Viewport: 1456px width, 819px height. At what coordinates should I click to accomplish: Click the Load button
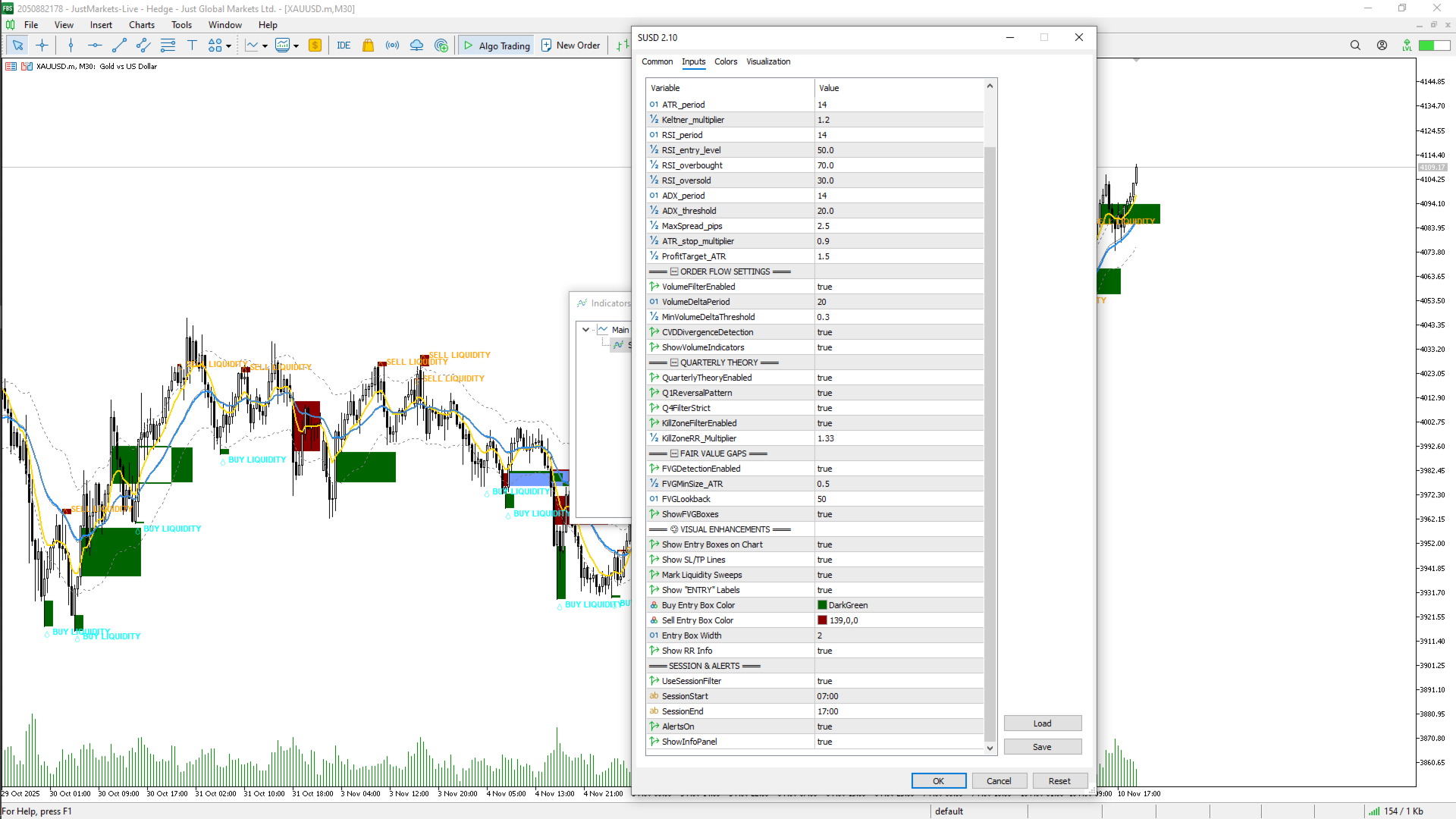[1042, 723]
